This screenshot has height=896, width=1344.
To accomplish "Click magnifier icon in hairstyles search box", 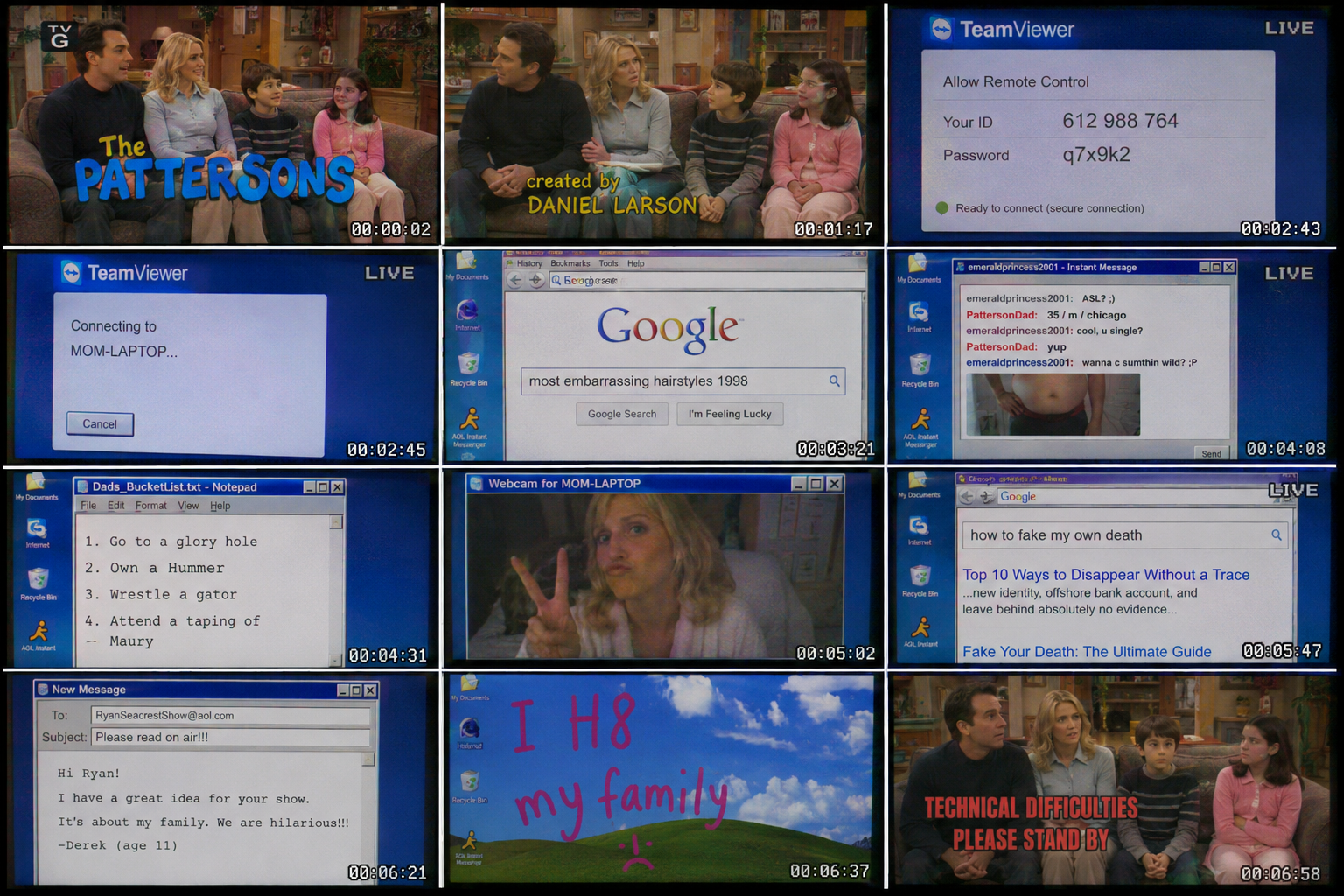I will click(834, 381).
